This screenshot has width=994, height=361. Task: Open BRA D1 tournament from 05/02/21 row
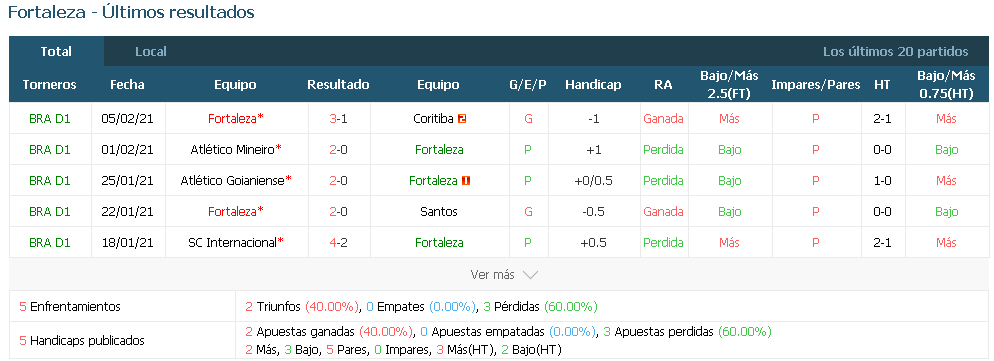[49, 119]
